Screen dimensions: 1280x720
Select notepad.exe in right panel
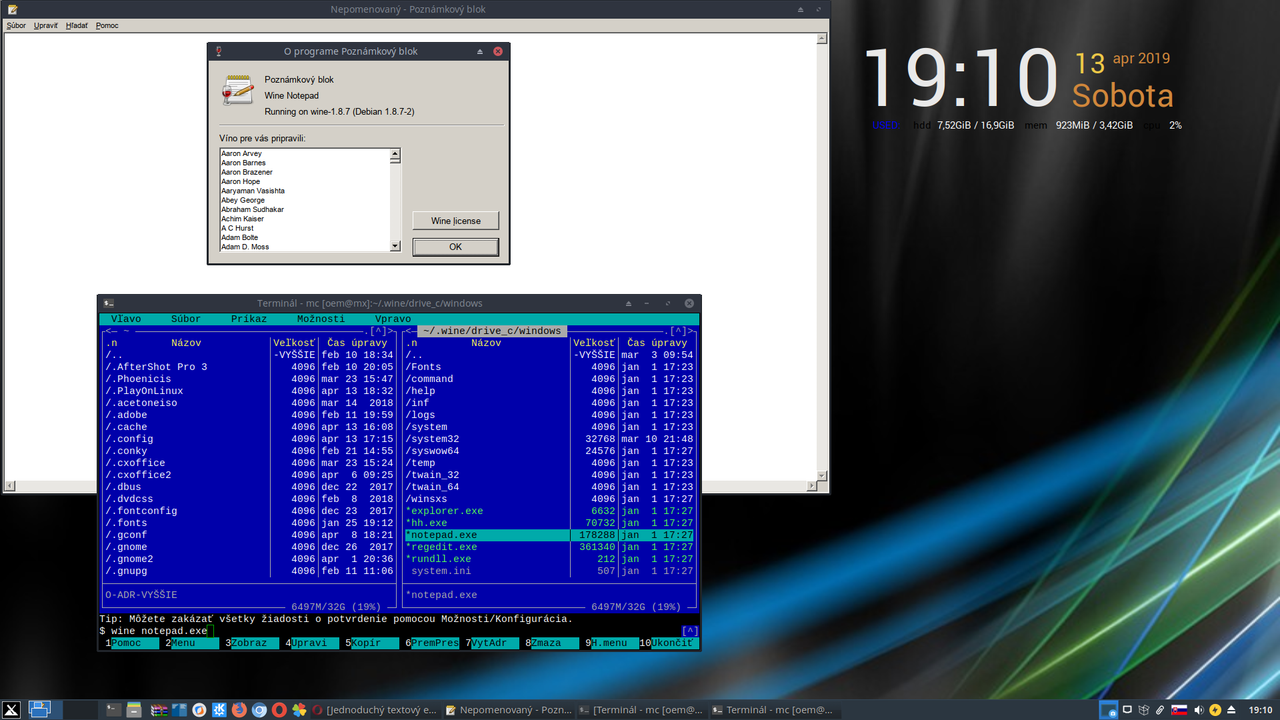pos(548,535)
